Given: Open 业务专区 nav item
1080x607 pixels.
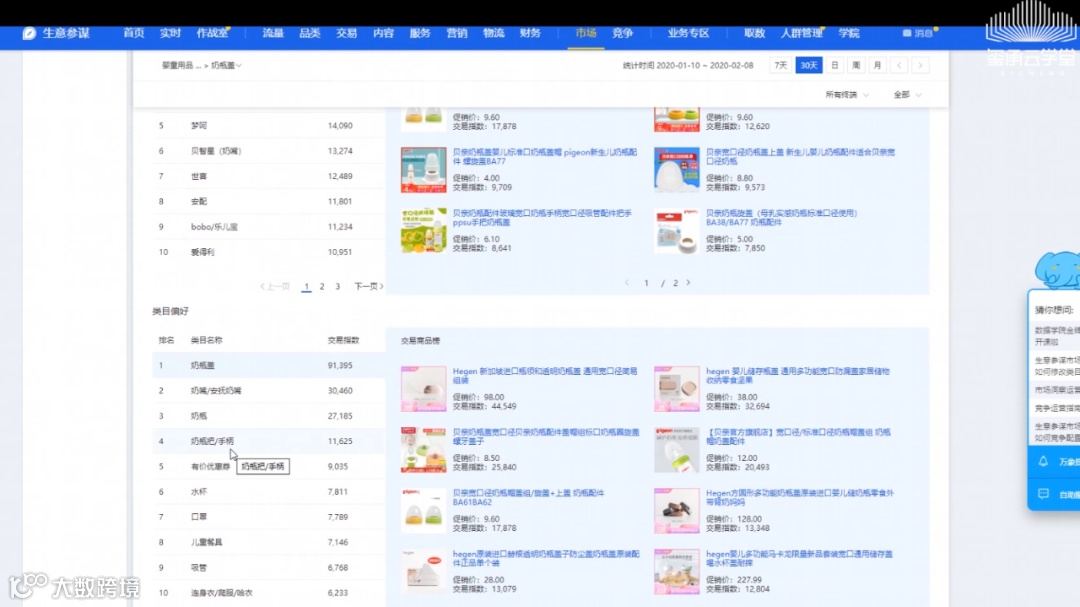Looking at the screenshot, I should coord(688,33).
